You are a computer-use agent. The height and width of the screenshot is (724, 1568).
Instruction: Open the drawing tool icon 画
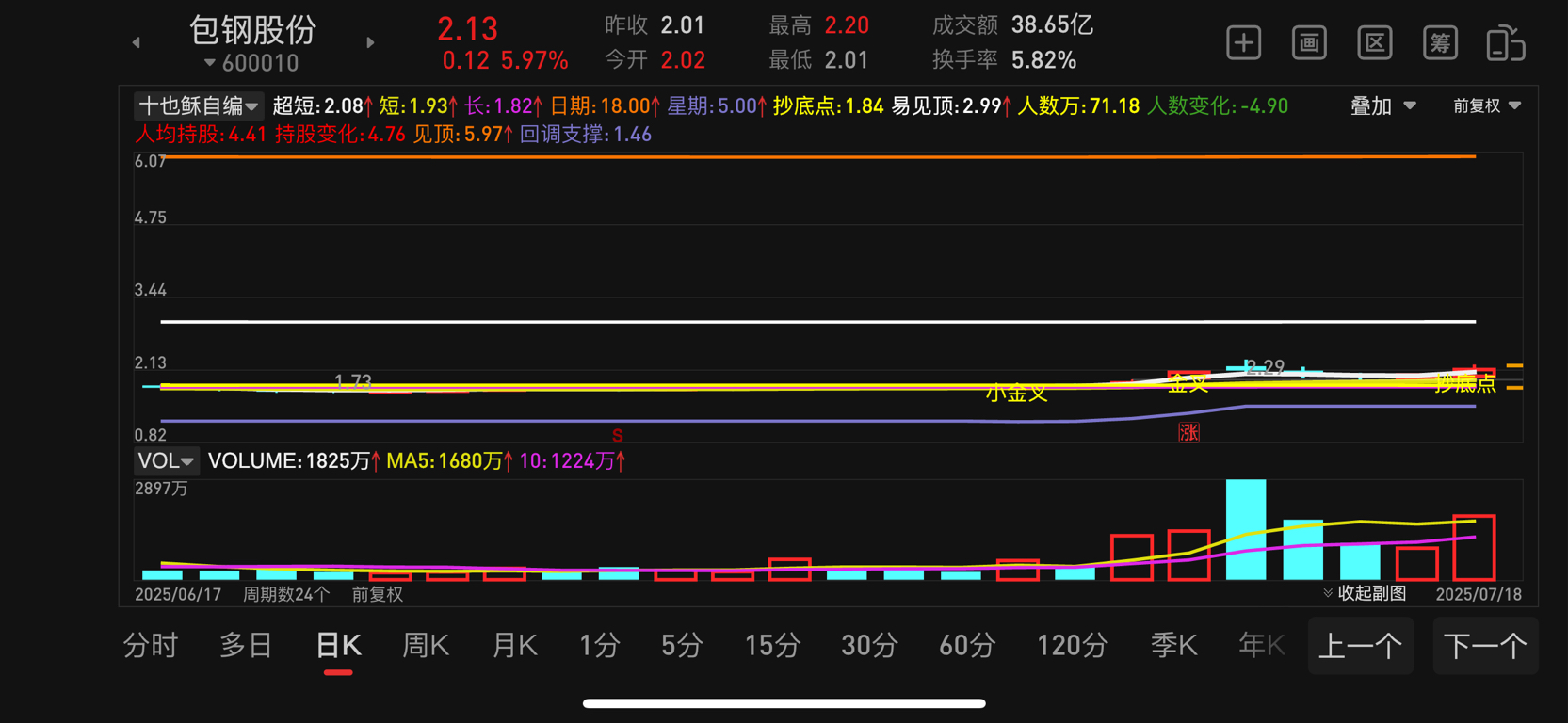[x=1309, y=43]
